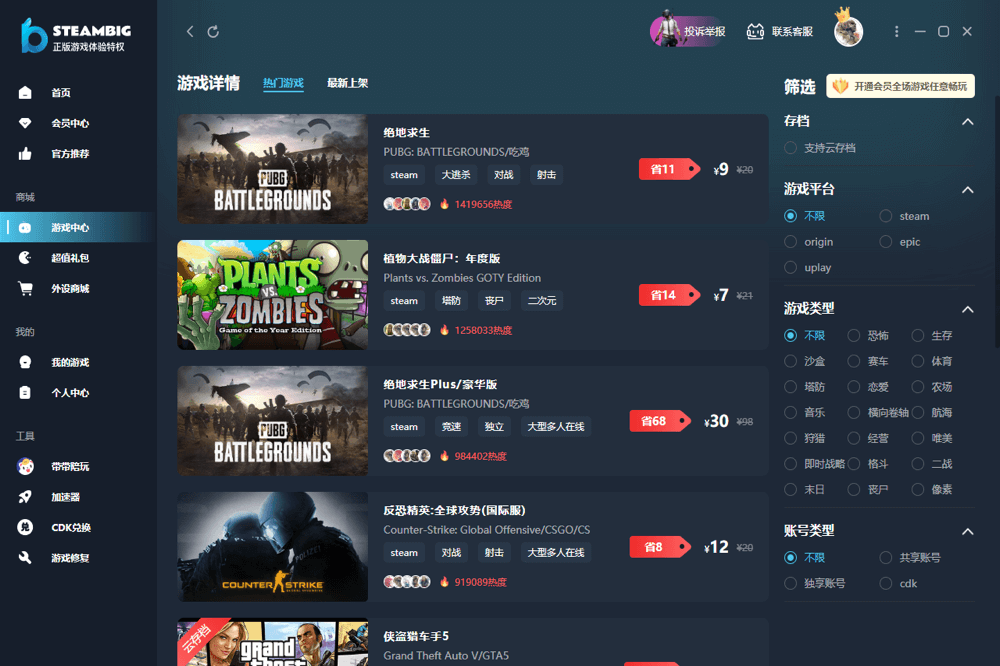
Task: Switch to the 热门游戏 tab
Action: pyautogui.click(x=283, y=84)
